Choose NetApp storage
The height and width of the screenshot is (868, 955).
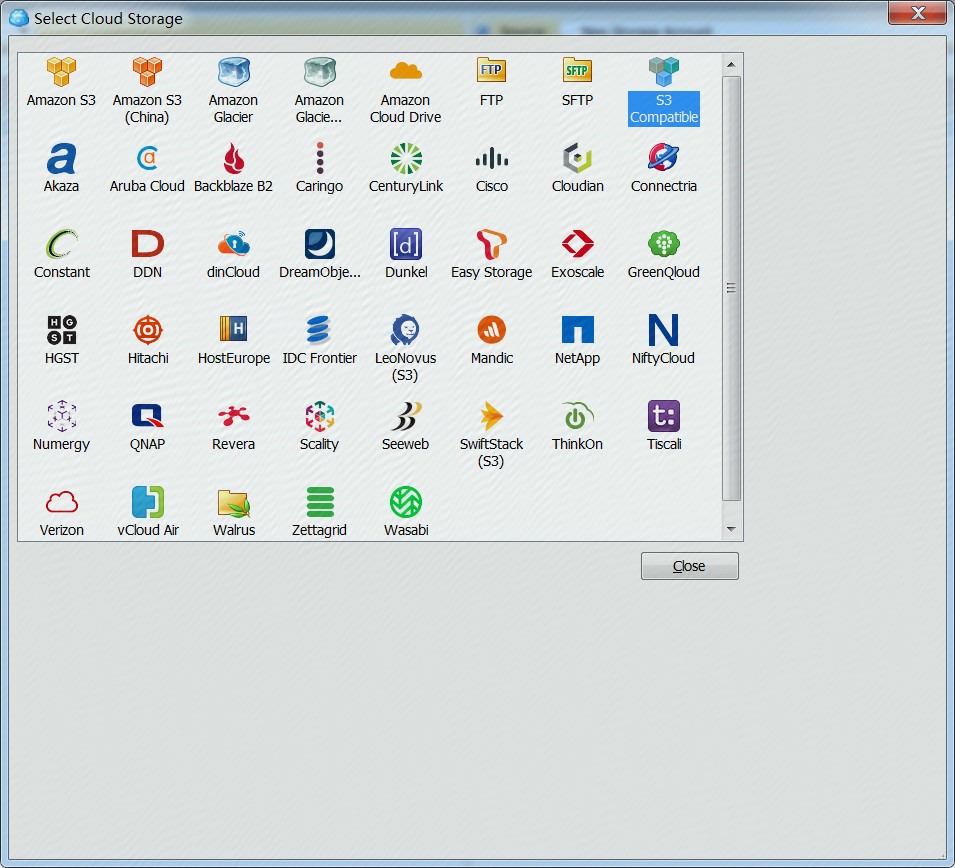(577, 330)
